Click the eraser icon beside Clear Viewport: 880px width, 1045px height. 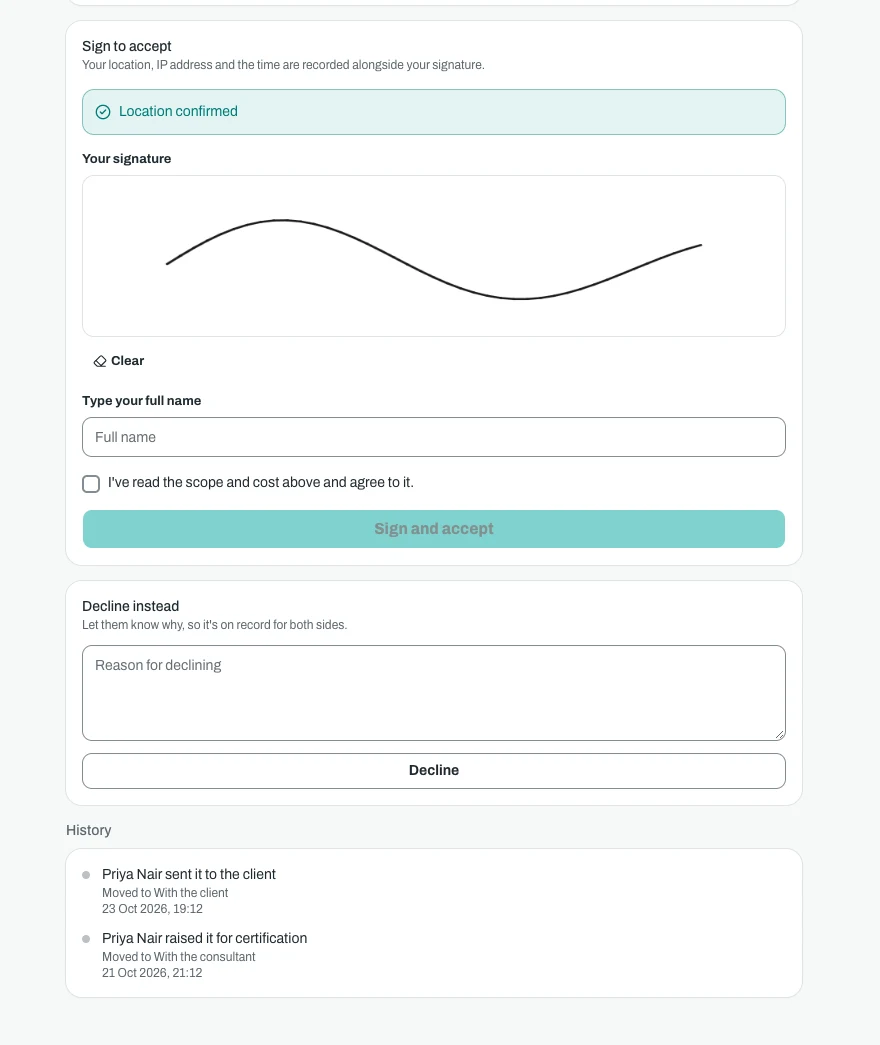(100, 361)
